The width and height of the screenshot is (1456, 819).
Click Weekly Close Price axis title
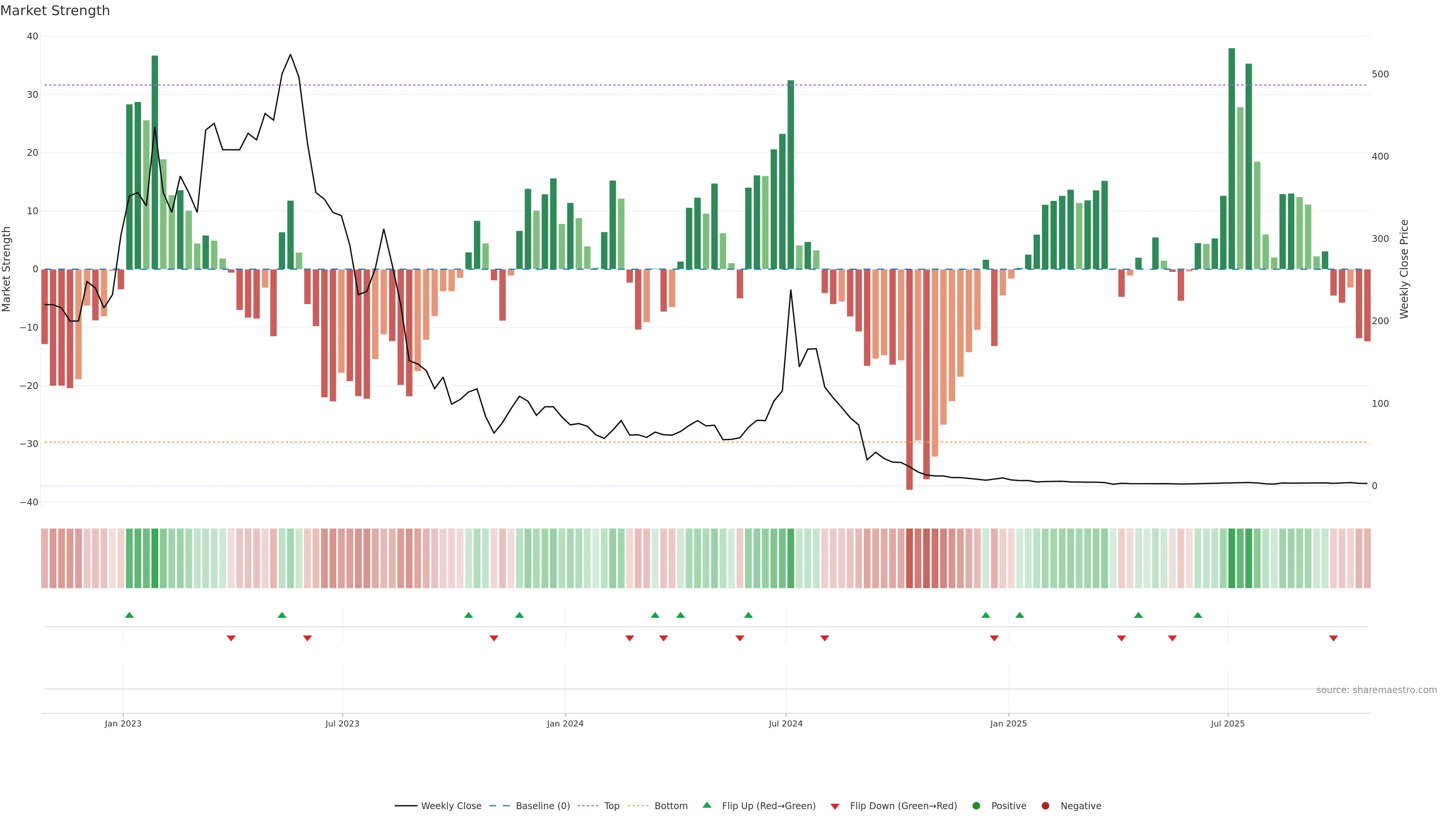(1404, 269)
